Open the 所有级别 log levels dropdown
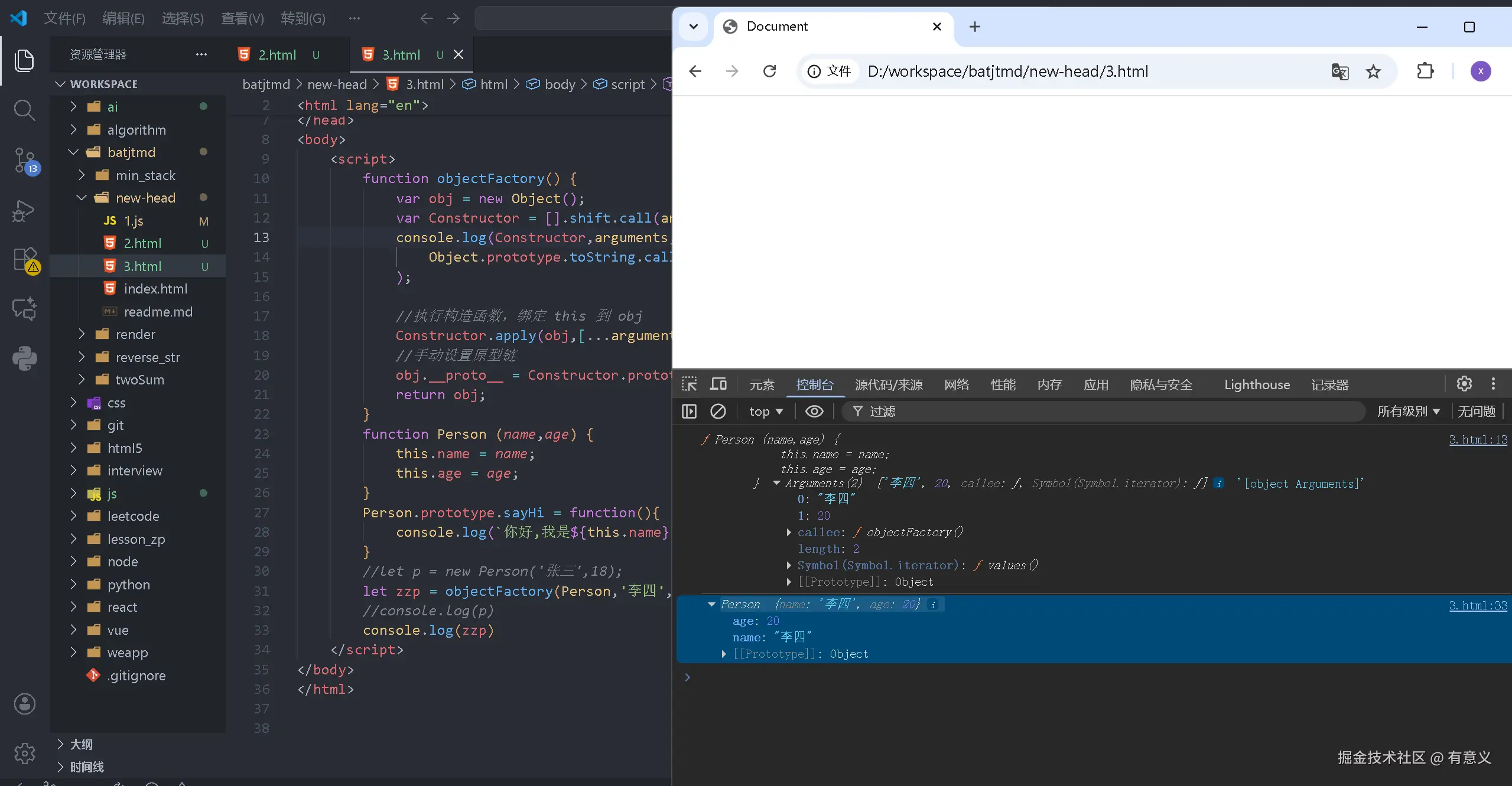This screenshot has height=786, width=1512. click(1408, 411)
